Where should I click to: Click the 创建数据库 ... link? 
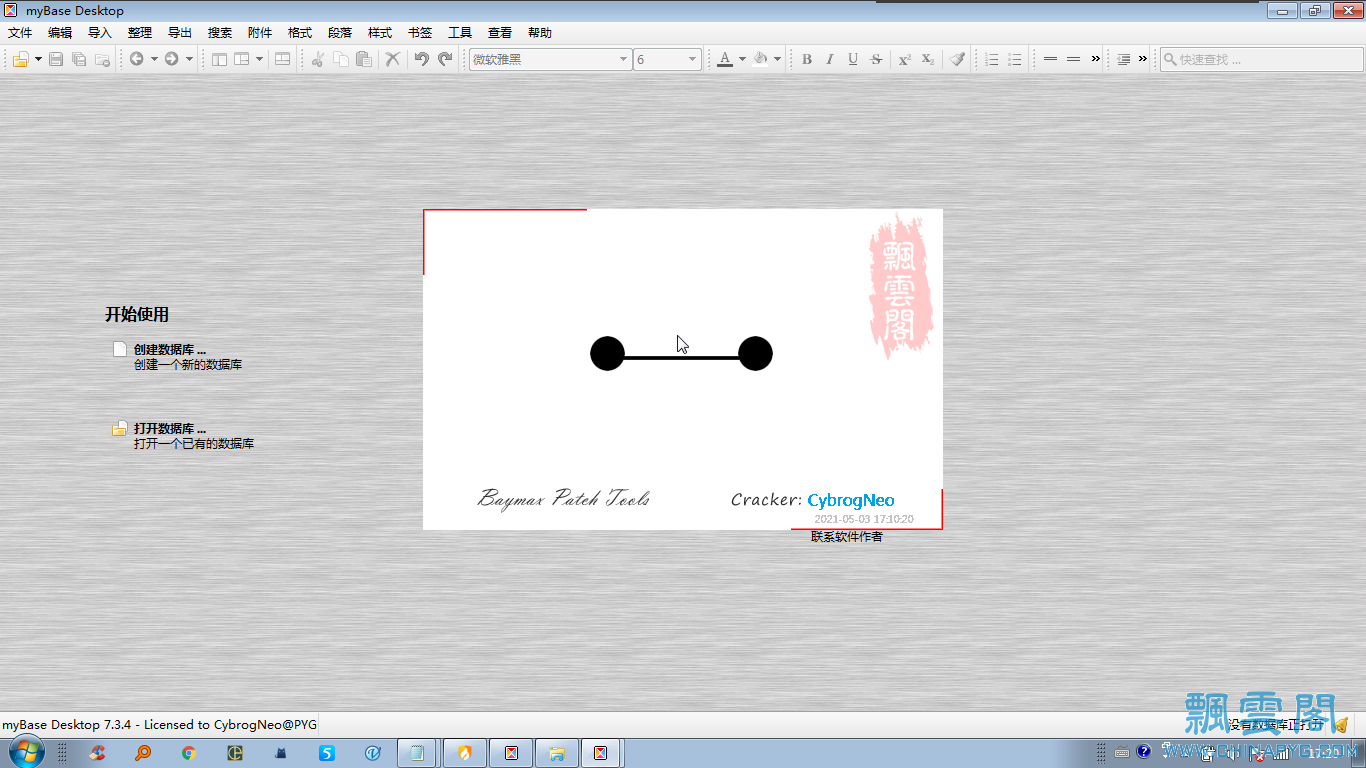coord(170,349)
